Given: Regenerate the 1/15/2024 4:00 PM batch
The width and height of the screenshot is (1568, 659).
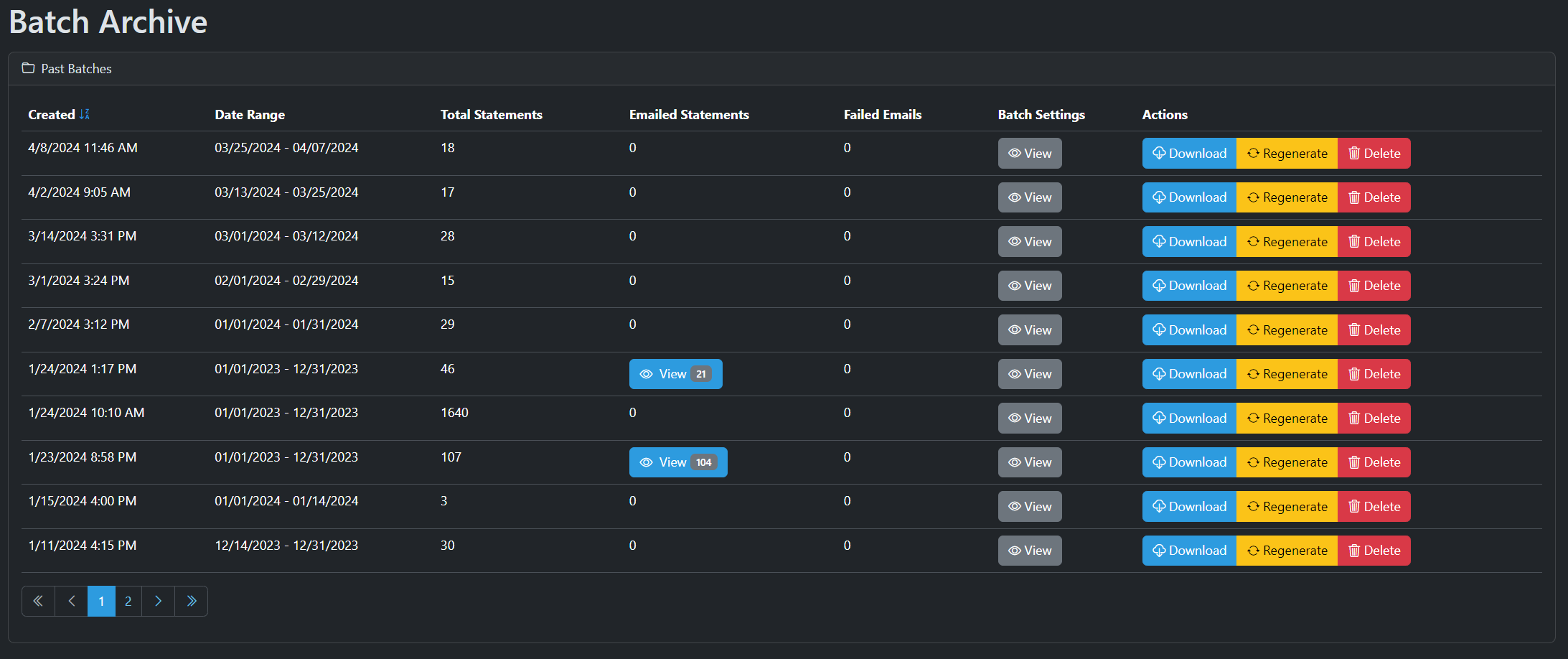Looking at the screenshot, I should pos(1287,507).
